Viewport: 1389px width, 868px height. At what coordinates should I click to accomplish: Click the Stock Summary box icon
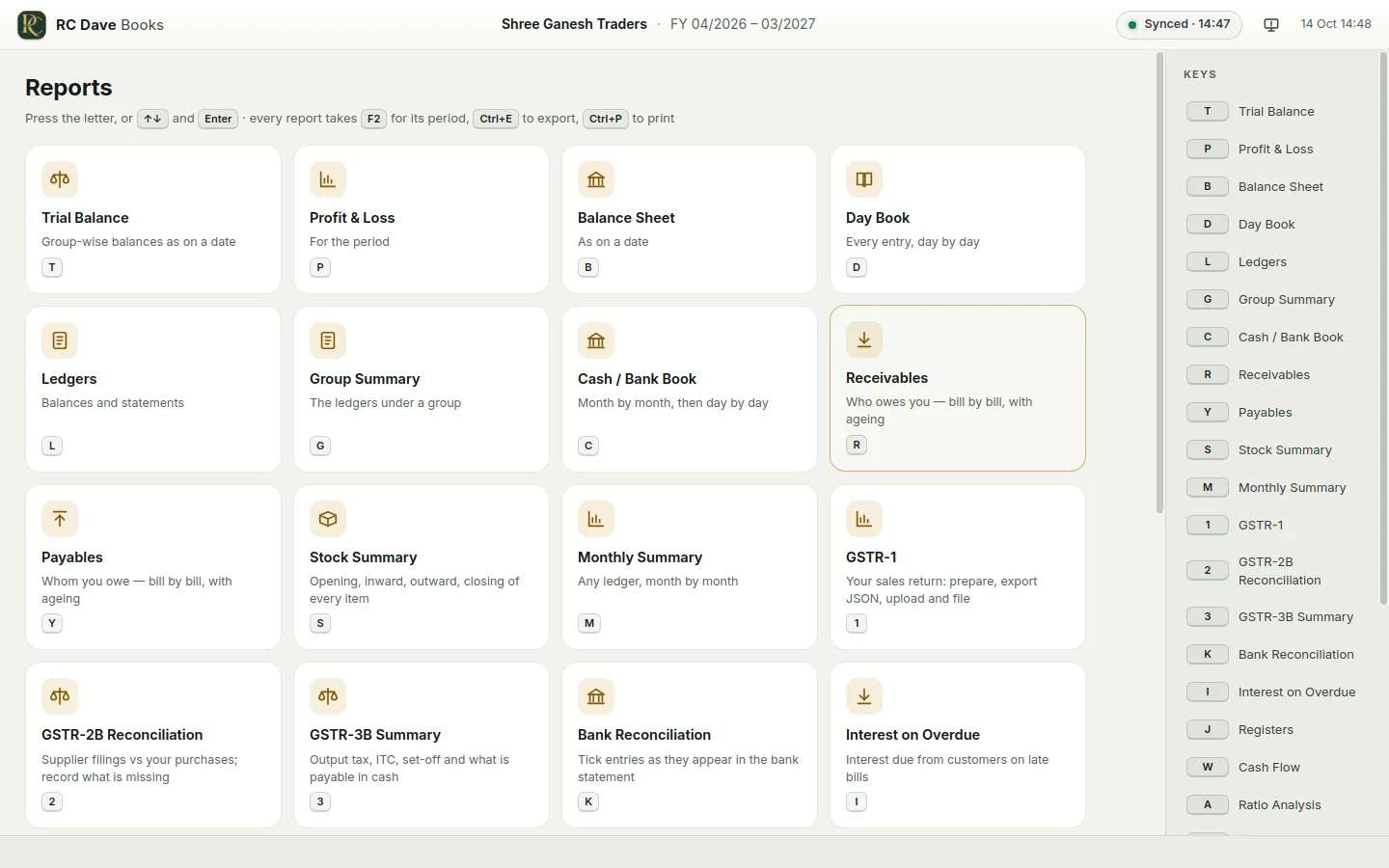click(x=328, y=519)
